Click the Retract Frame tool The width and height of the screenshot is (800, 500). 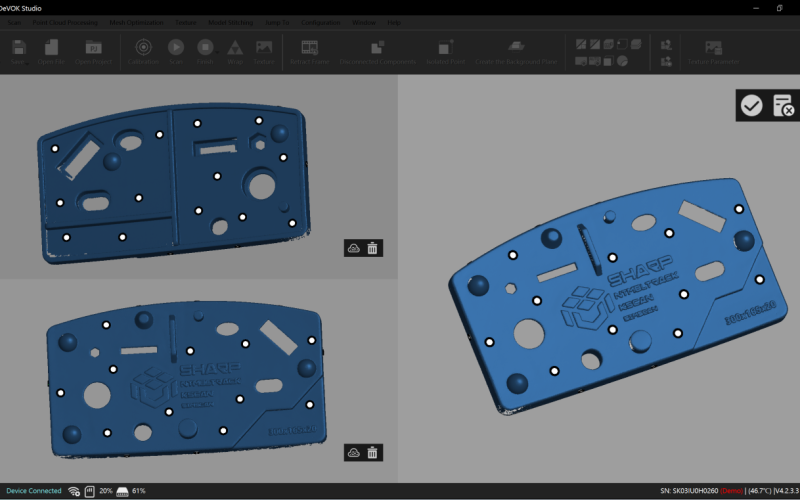(310, 47)
